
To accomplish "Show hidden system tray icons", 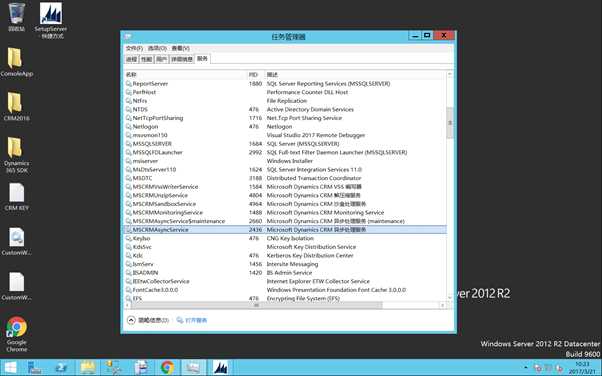I will pyautogui.click(x=526, y=368).
